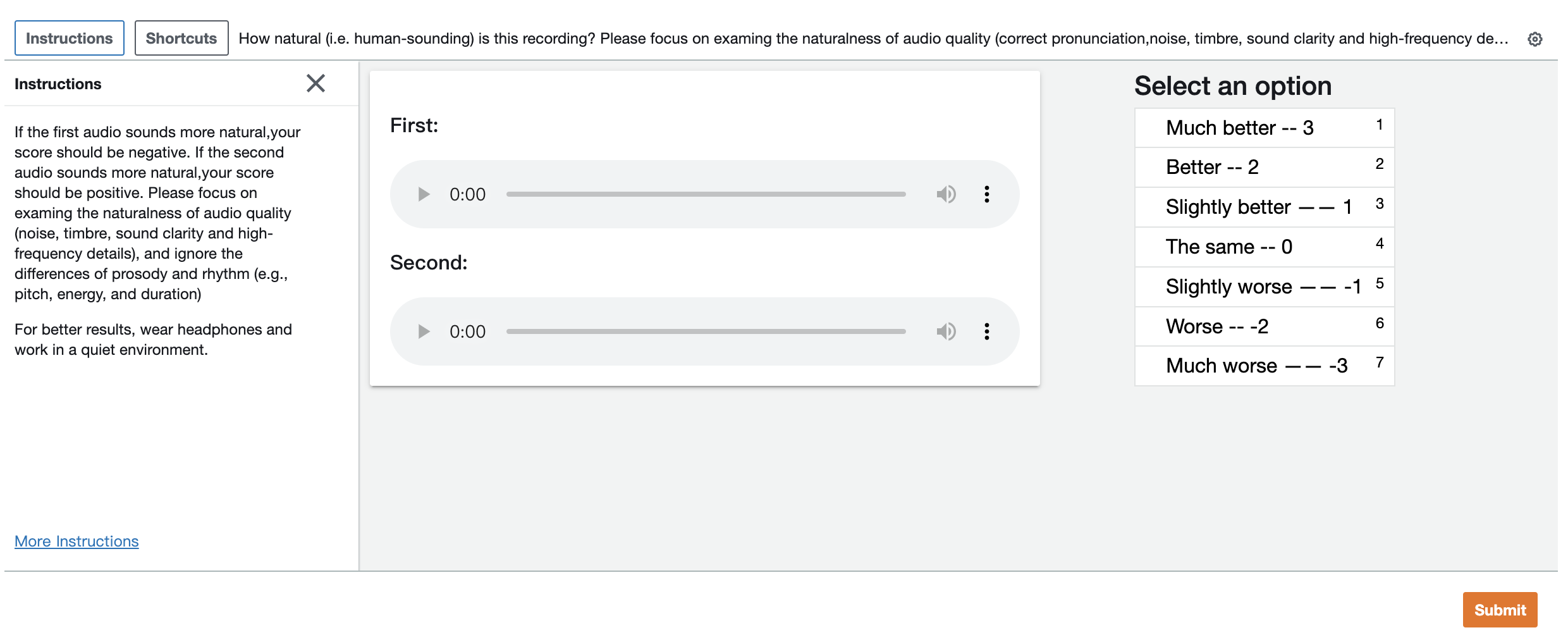1568x630 pixels.
Task: Open the Shortcuts tab
Action: [181, 39]
